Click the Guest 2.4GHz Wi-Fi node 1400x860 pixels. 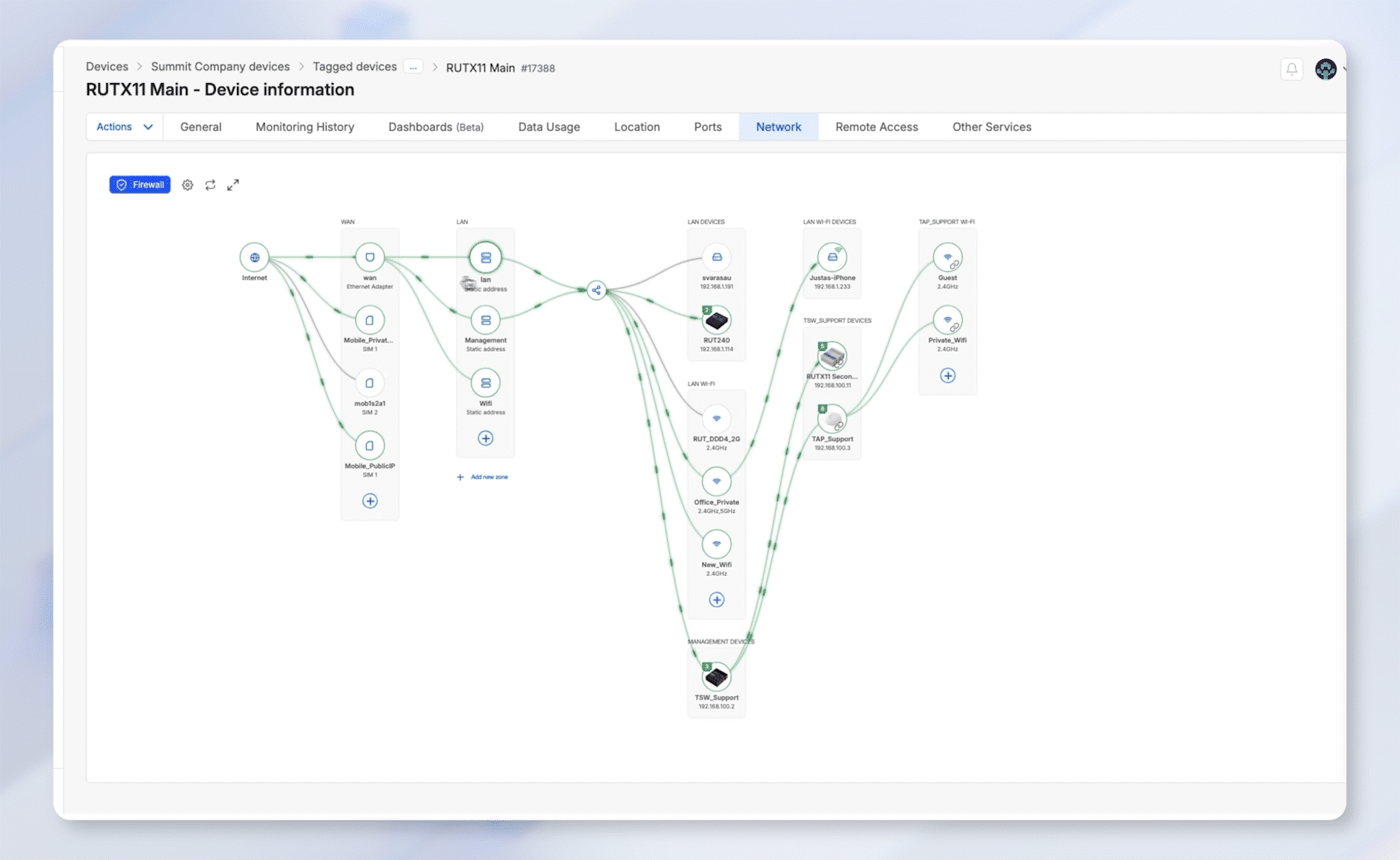click(x=947, y=257)
